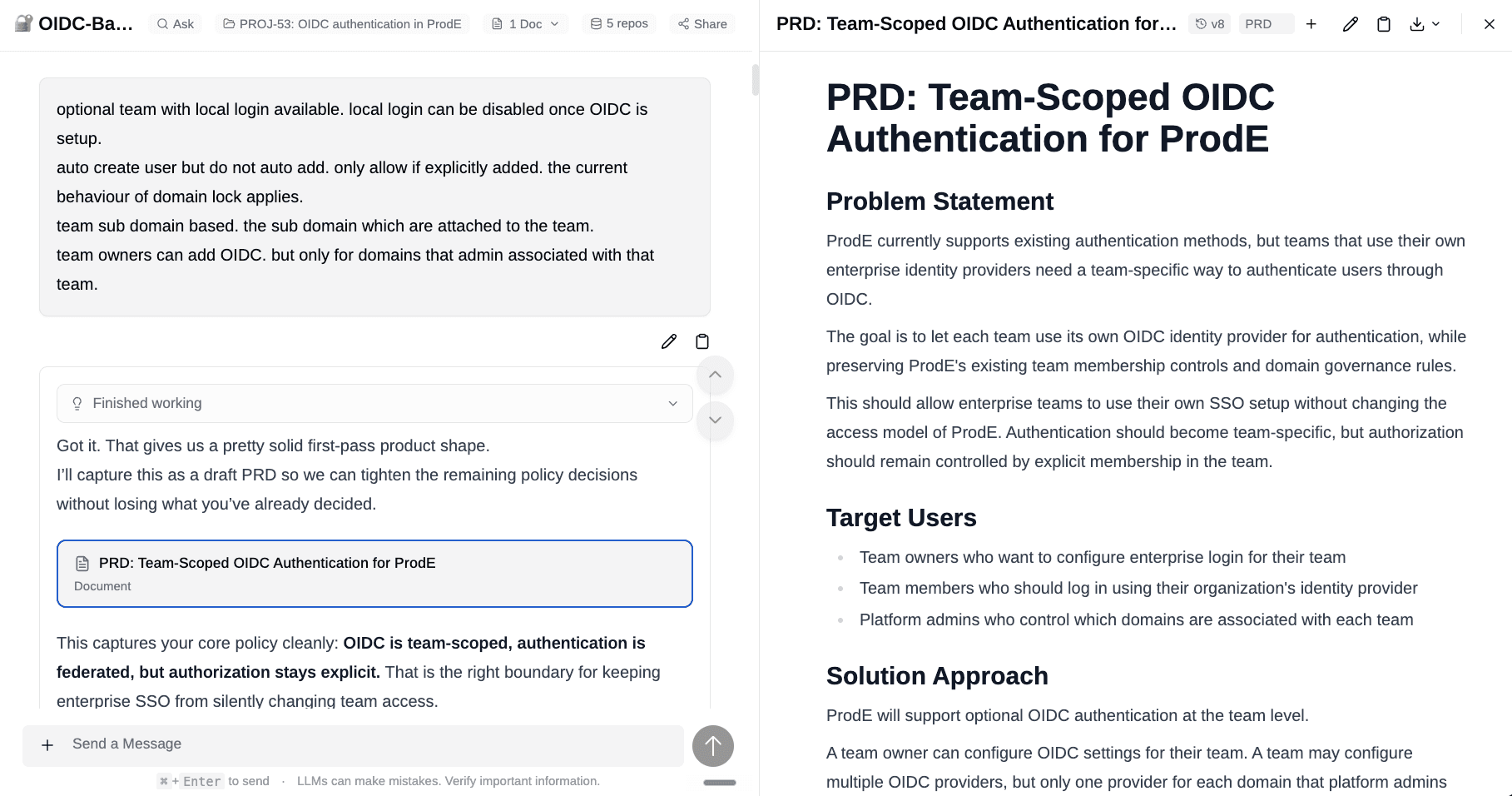Click the plus attachment icon in message box
Viewport: 1512px width, 796px height.
click(47, 745)
